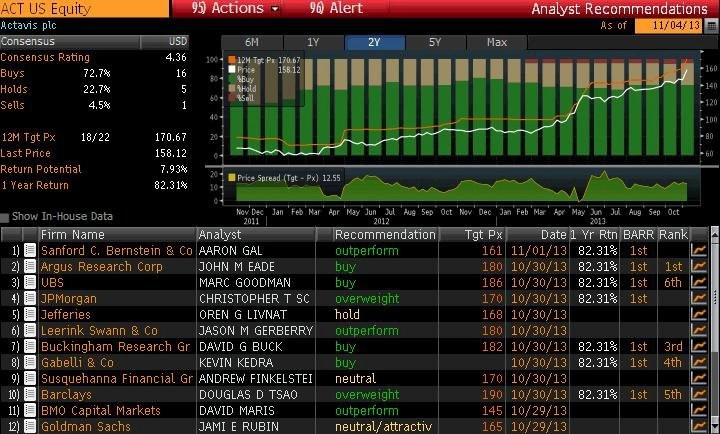Image resolution: width=720 pixels, height=434 pixels.
Task: Toggle 12M Tgt Px orange legend swatch
Action: point(232,60)
